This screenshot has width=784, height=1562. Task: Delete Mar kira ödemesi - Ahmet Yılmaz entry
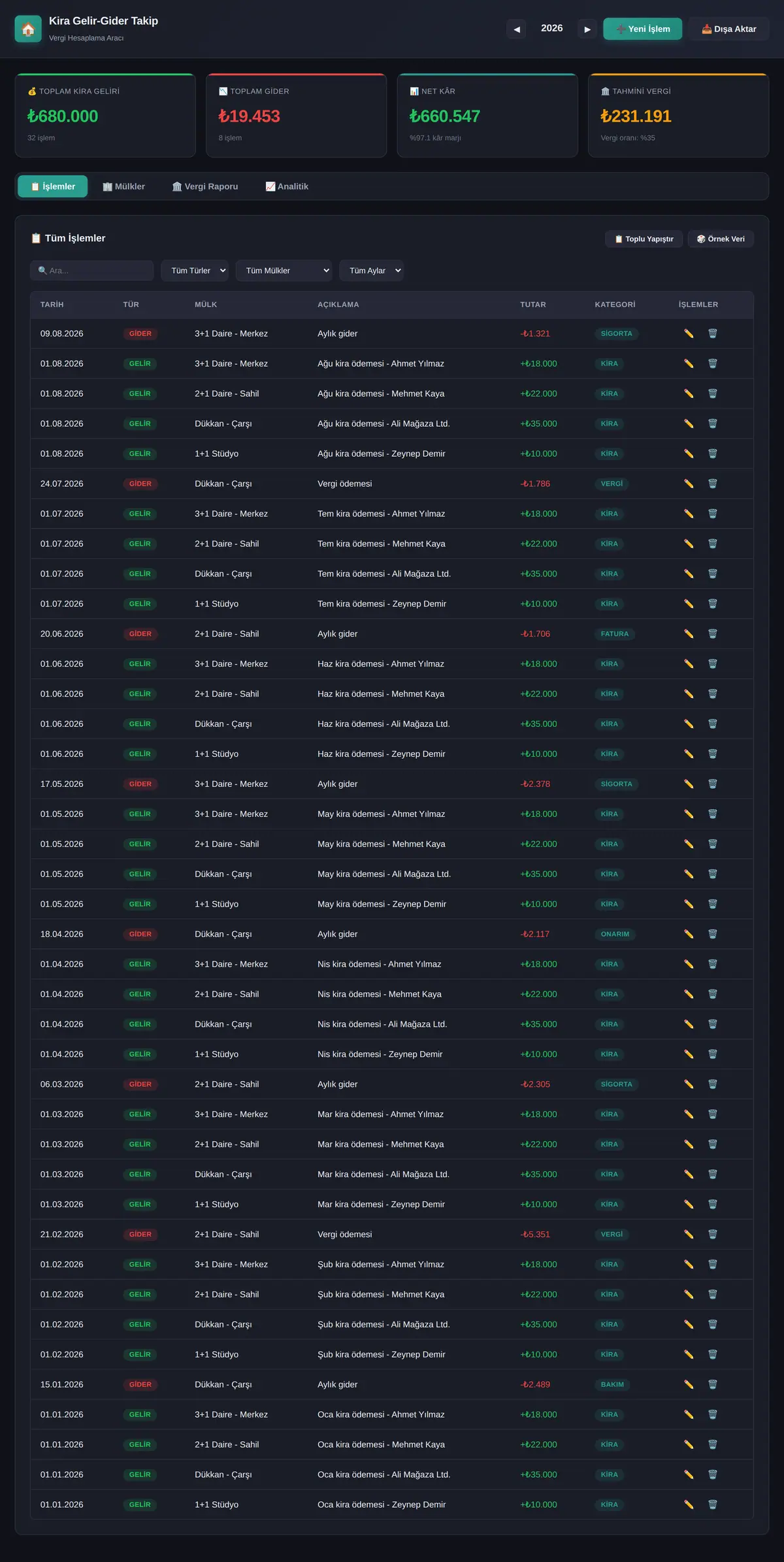click(x=713, y=1114)
